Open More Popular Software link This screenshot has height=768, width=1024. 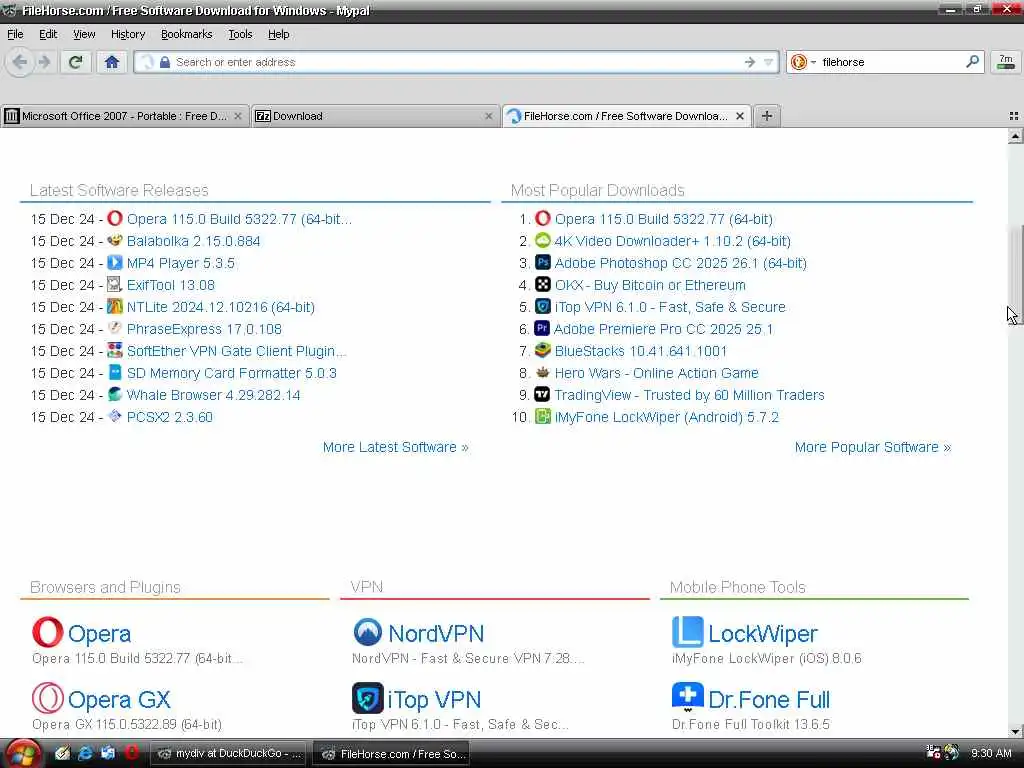coord(872,447)
